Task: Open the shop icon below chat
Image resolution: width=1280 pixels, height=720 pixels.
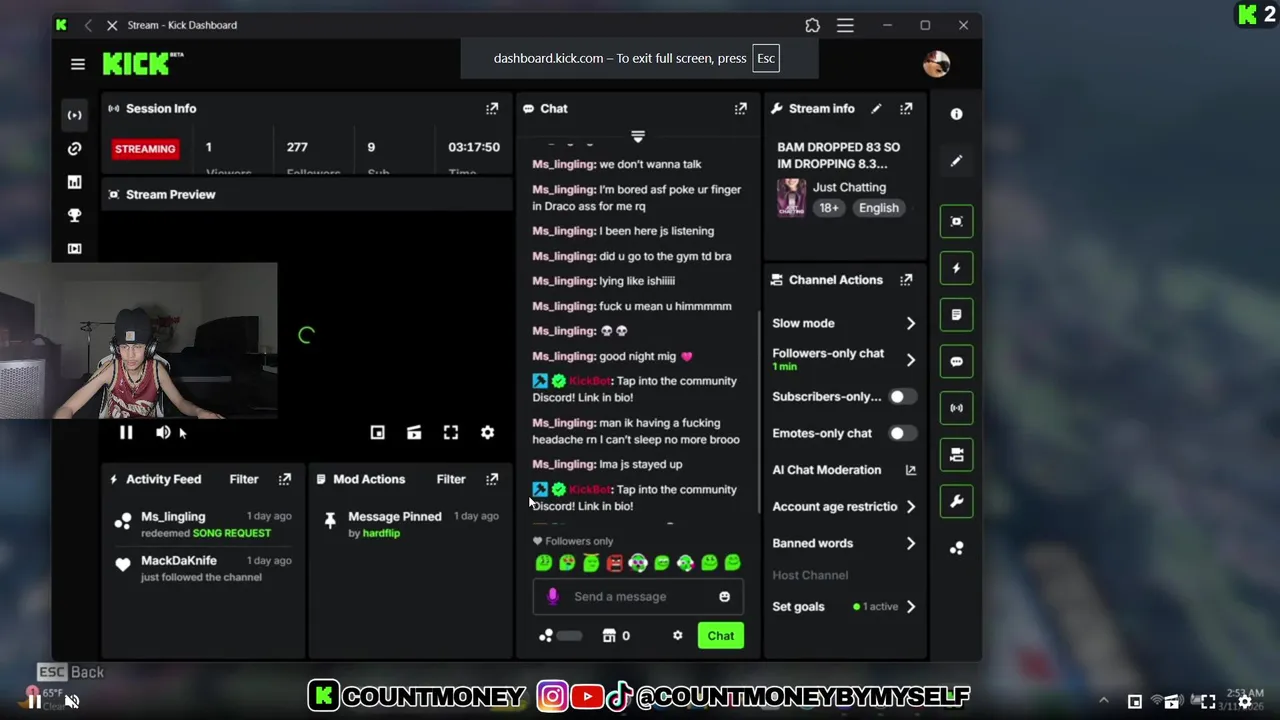Action: point(609,635)
